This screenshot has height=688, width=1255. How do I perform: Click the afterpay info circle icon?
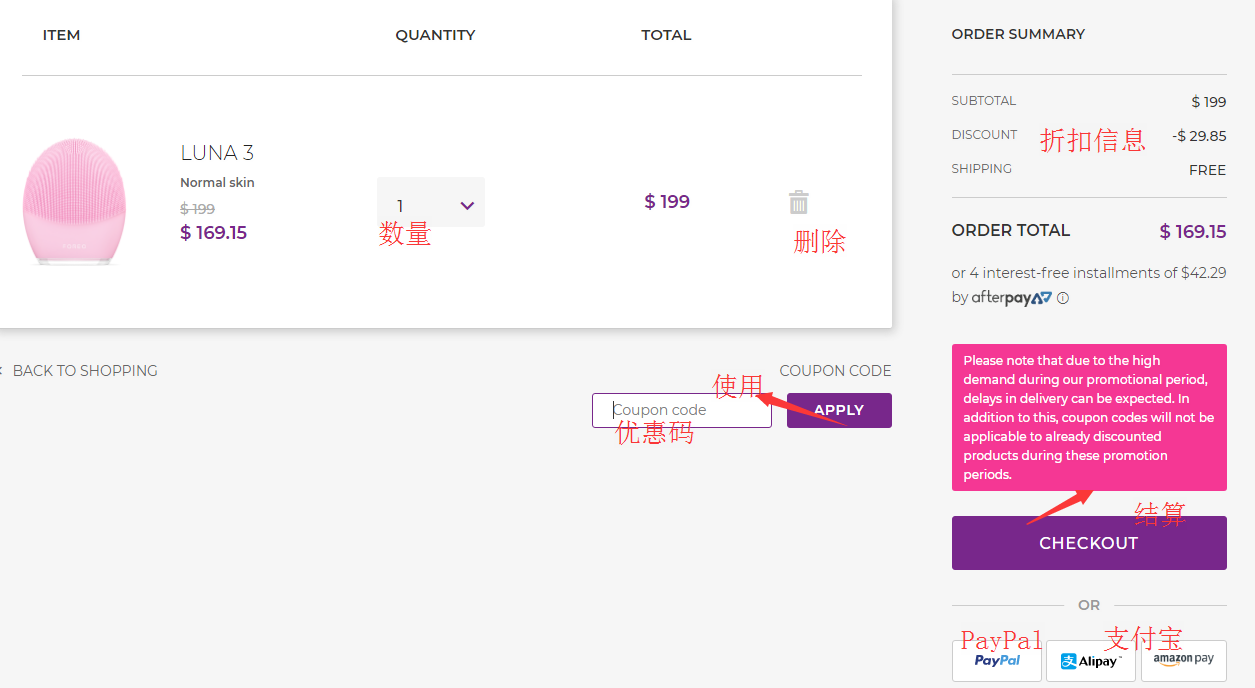coord(1063,298)
